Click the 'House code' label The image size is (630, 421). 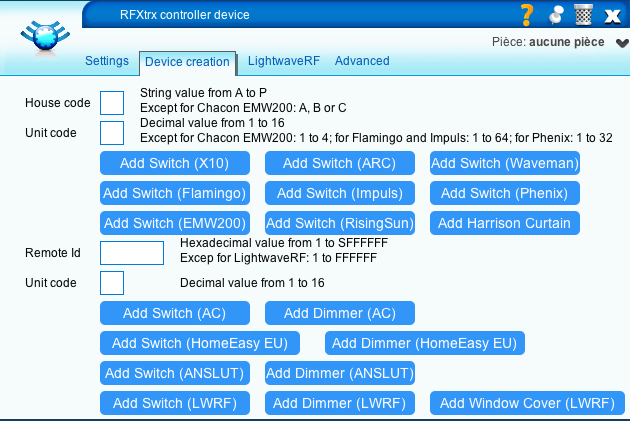point(57,103)
